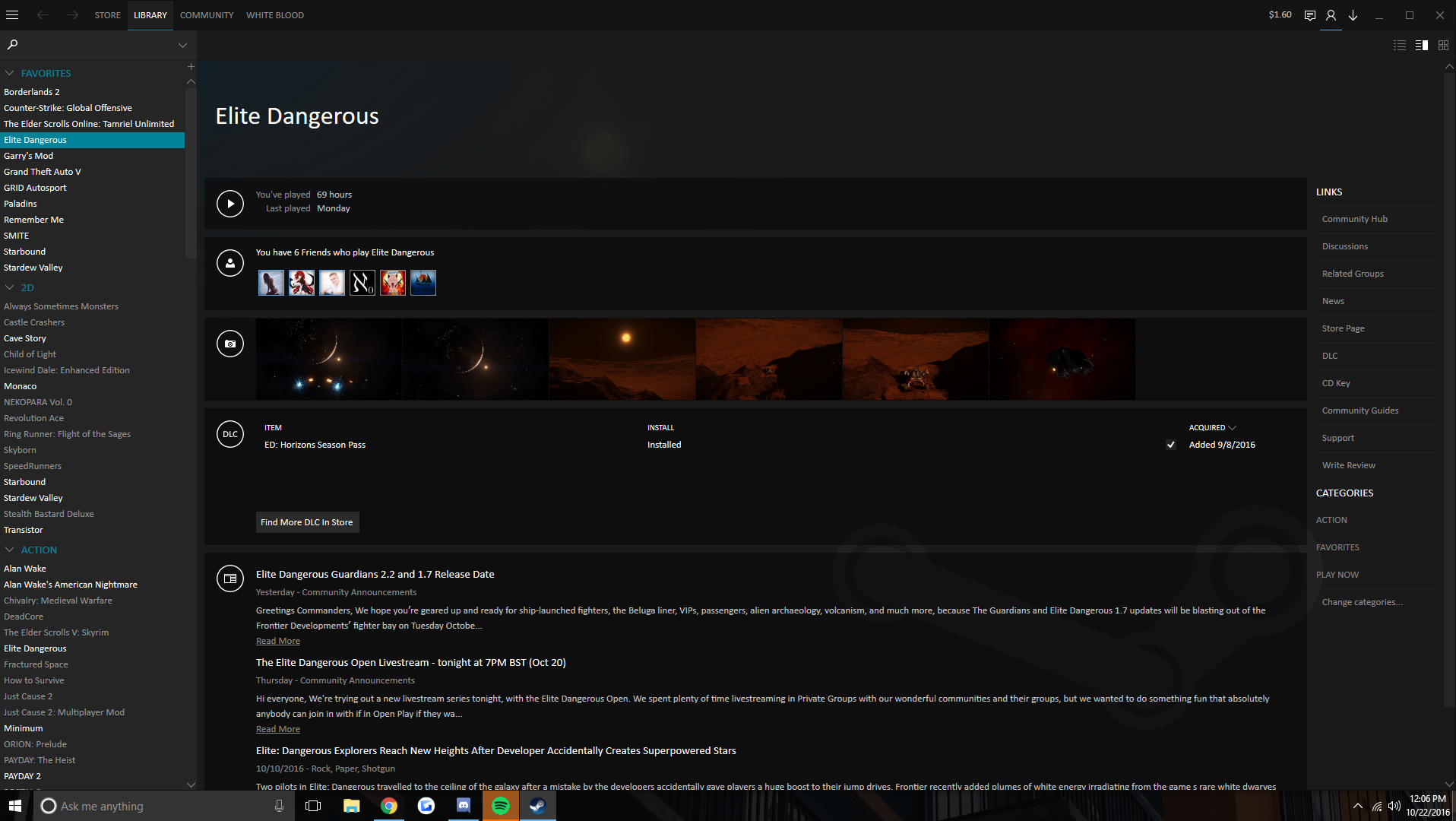
Task: Open the LIBRARY tab
Action: [150, 15]
